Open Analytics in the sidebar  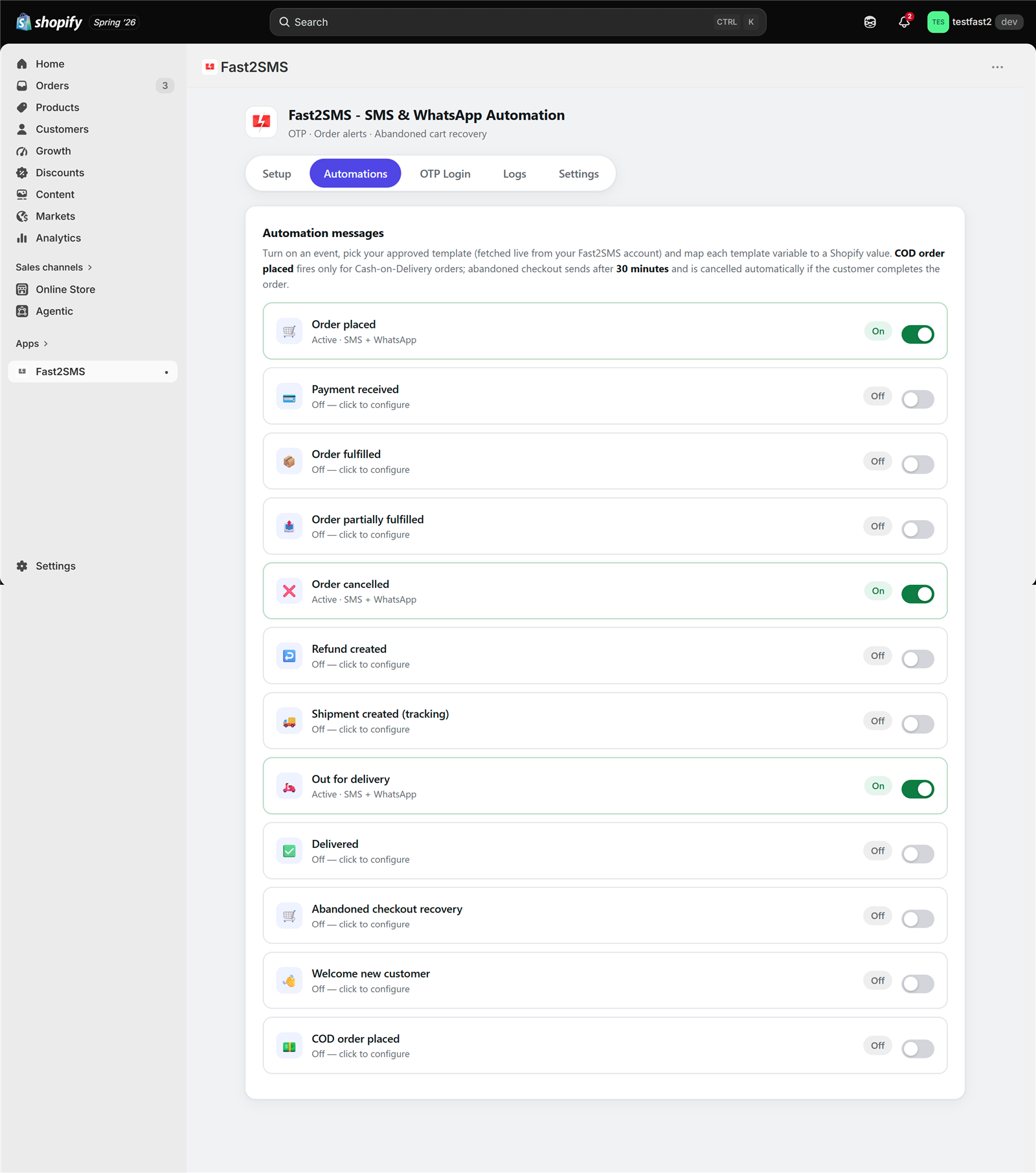coord(93,238)
